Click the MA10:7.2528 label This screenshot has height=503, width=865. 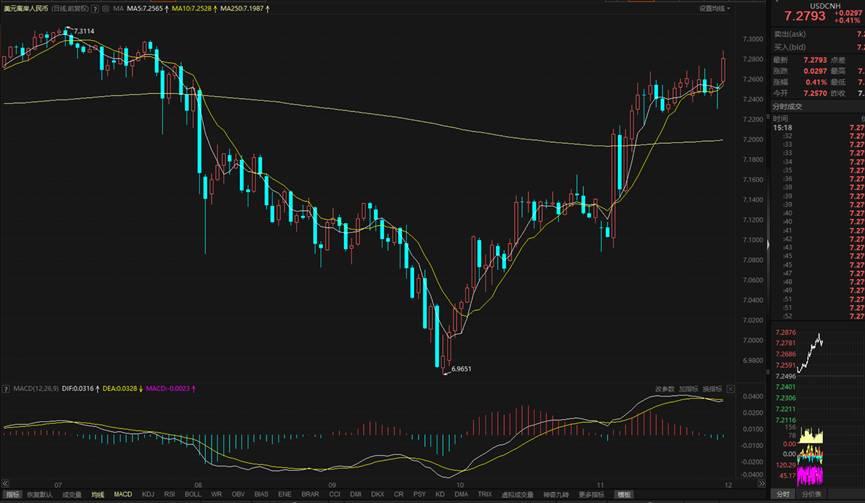[191, 9]
